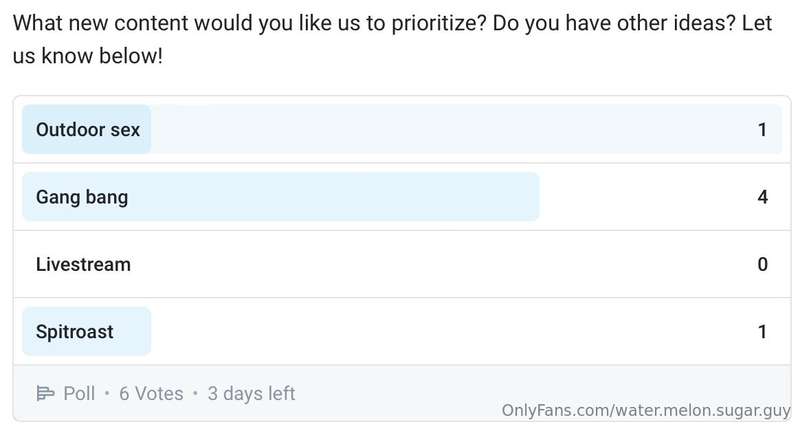The image size is (800, 429).
Task: Click the "3 days left" text
Action: click(x=251, y=394)
